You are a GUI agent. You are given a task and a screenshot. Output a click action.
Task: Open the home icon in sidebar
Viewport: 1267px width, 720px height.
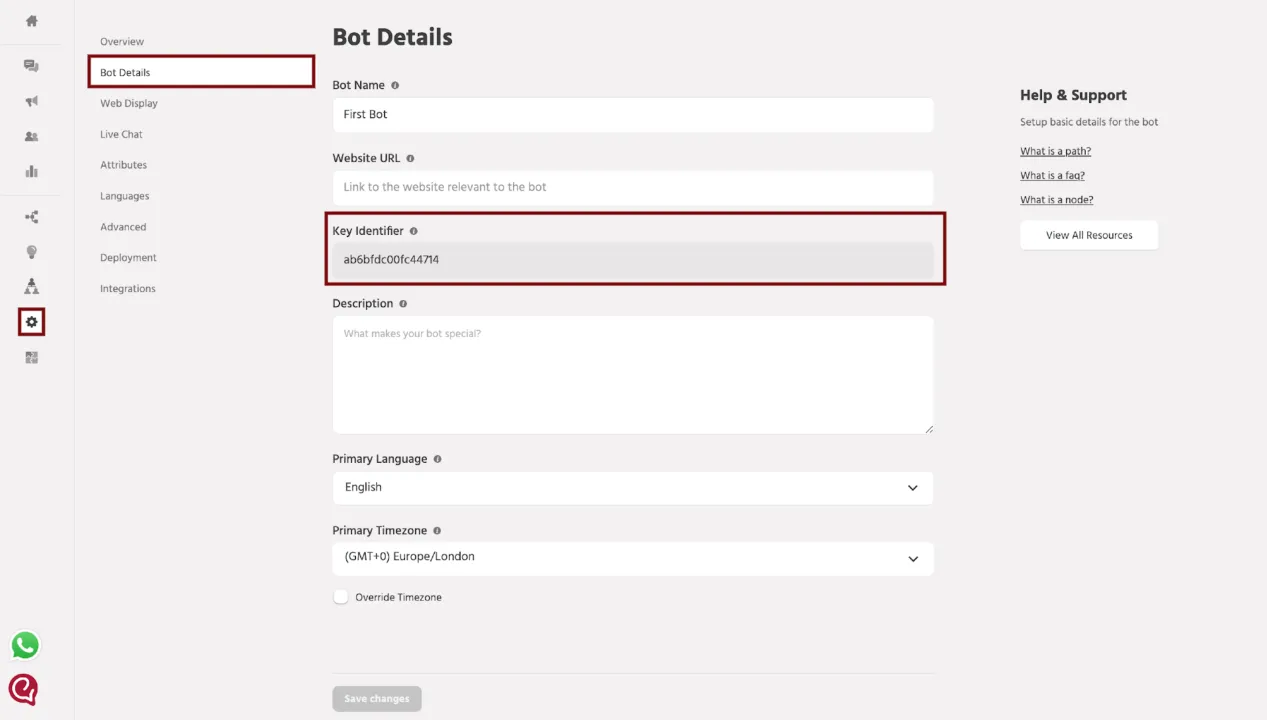[32, 20]
